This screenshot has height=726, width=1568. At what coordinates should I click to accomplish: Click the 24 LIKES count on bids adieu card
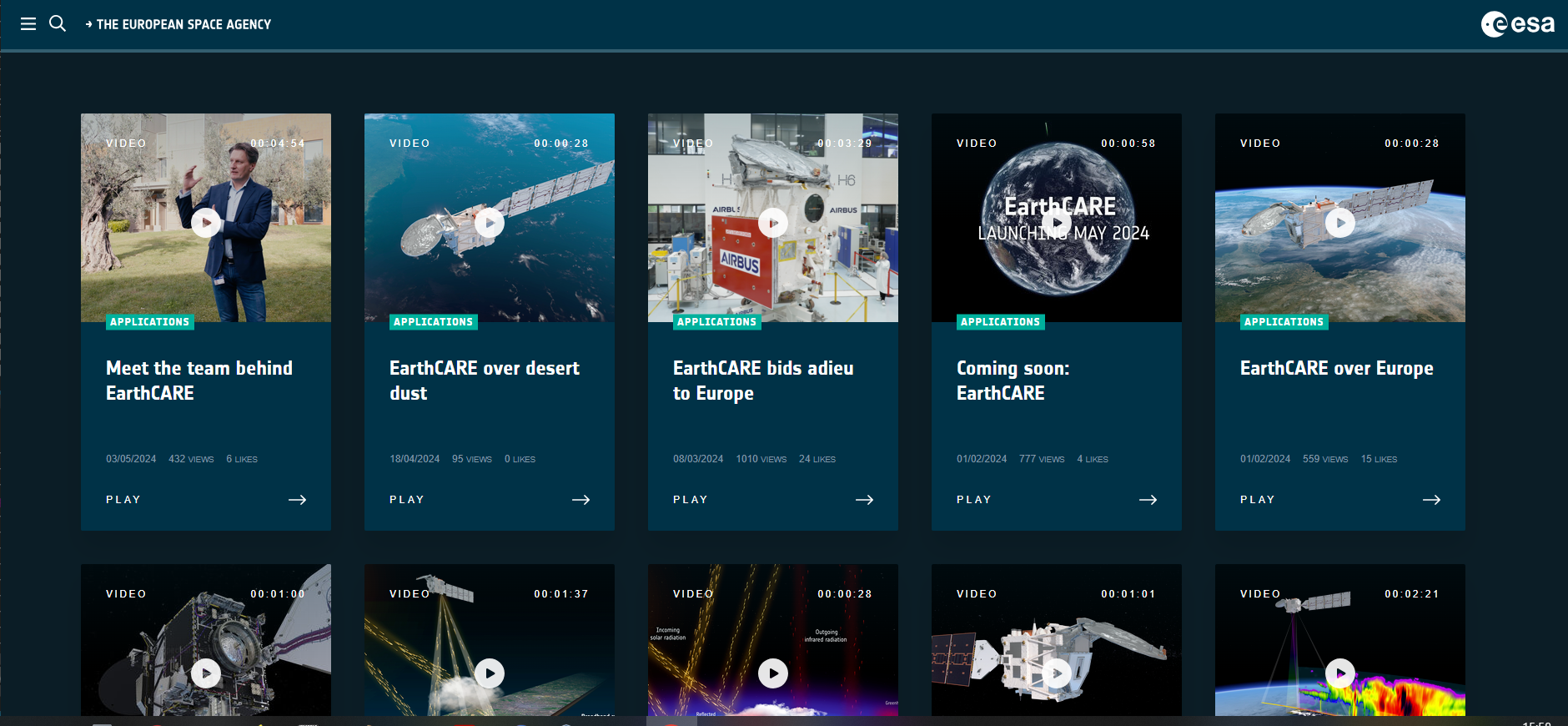817,459
